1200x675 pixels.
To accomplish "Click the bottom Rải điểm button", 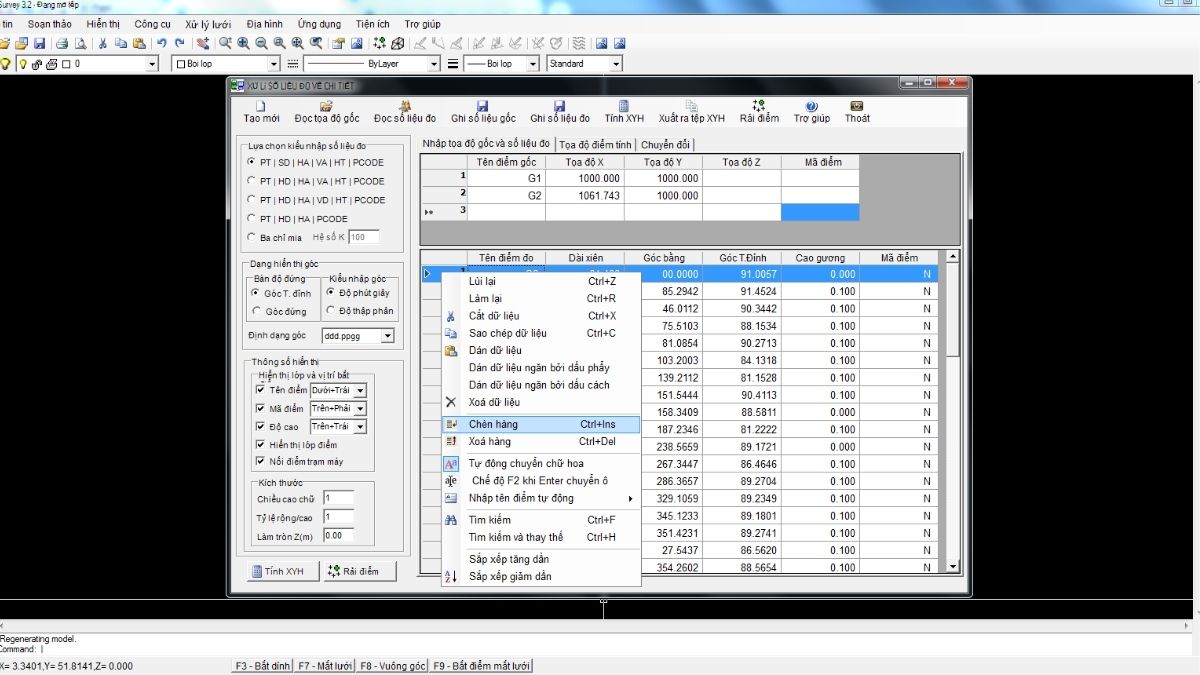I will click(x=360, y=571).
